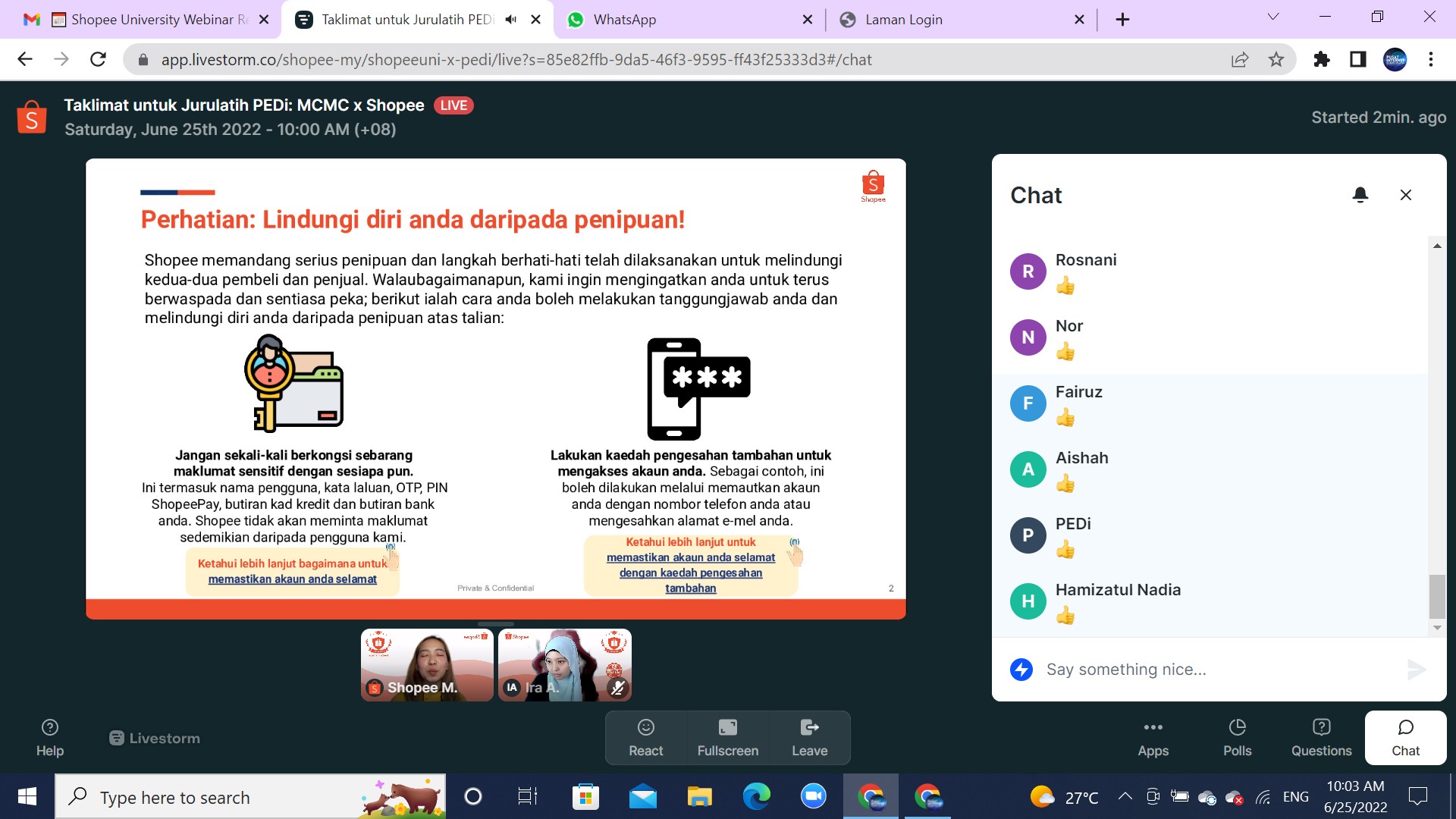Viewport: 1456px width, 819px height.
Task: Open the Apps panel
Action: pyautogui.click(x=1153, y=738)
